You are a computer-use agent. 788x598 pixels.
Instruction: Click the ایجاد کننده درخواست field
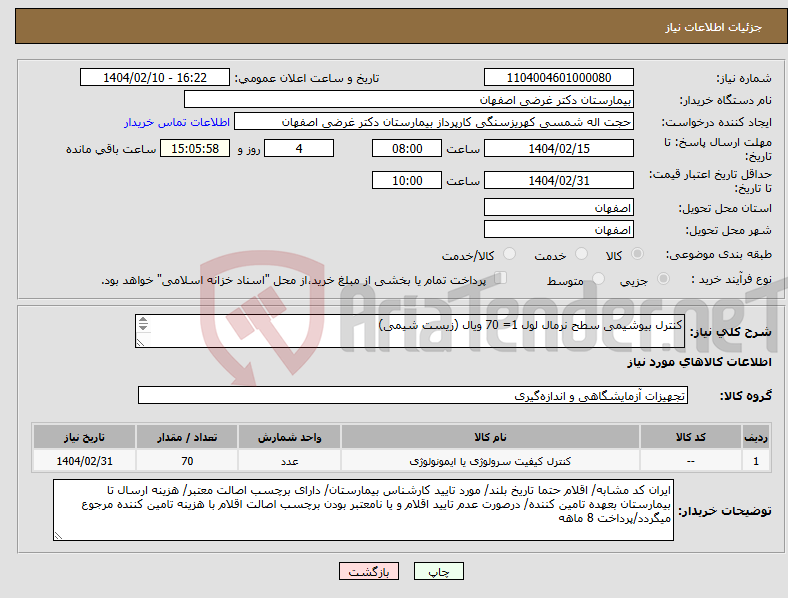[434, 122]
